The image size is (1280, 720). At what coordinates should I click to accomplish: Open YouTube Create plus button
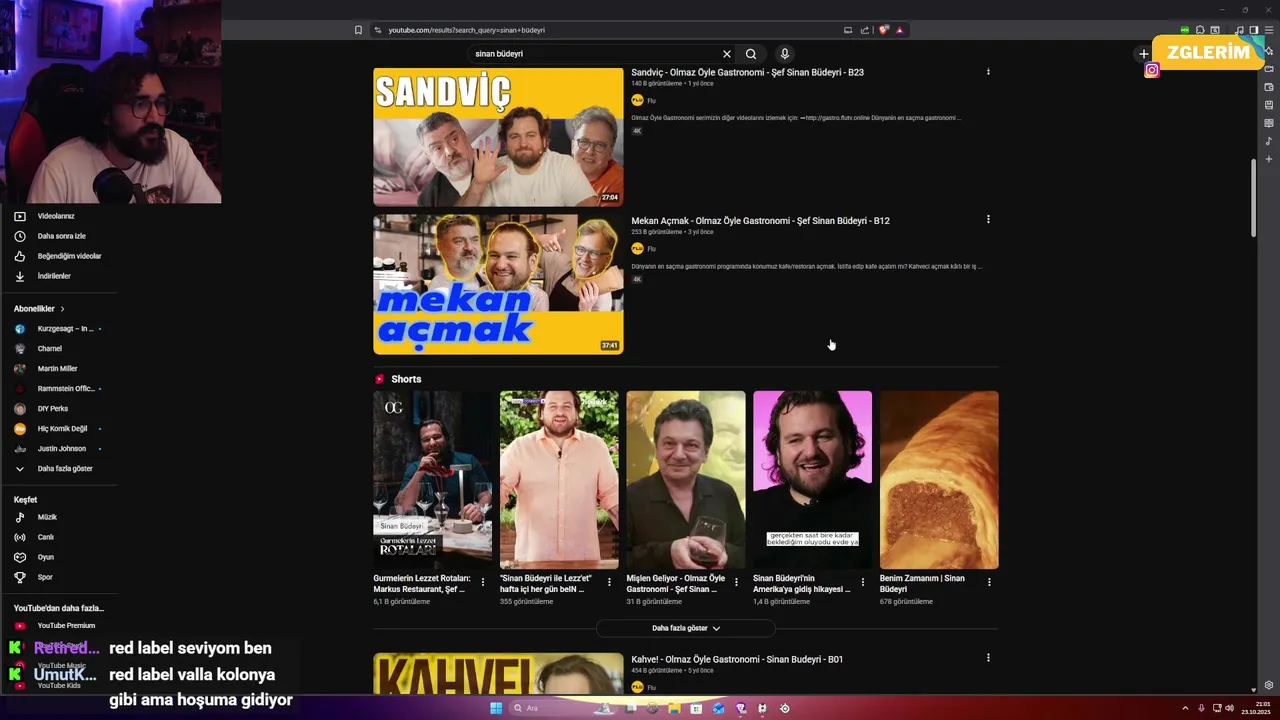pos(1144,54)
